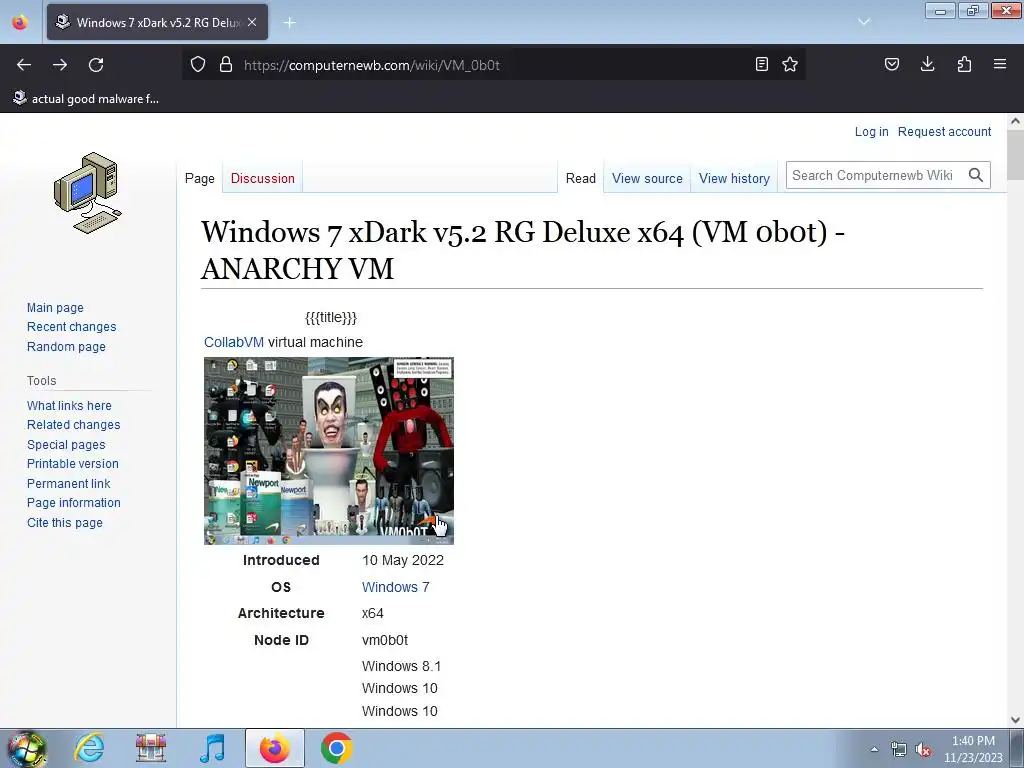
Task: Bookmark this page with the star
Action: [790, 64]
